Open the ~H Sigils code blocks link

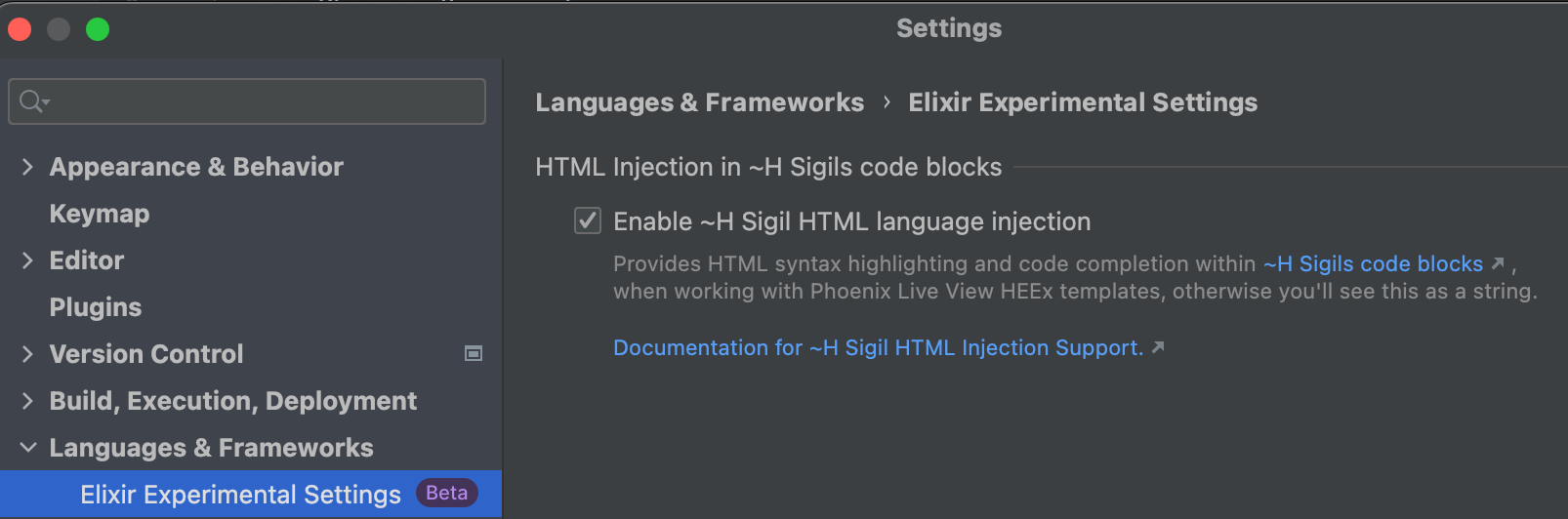[1373, 263]
